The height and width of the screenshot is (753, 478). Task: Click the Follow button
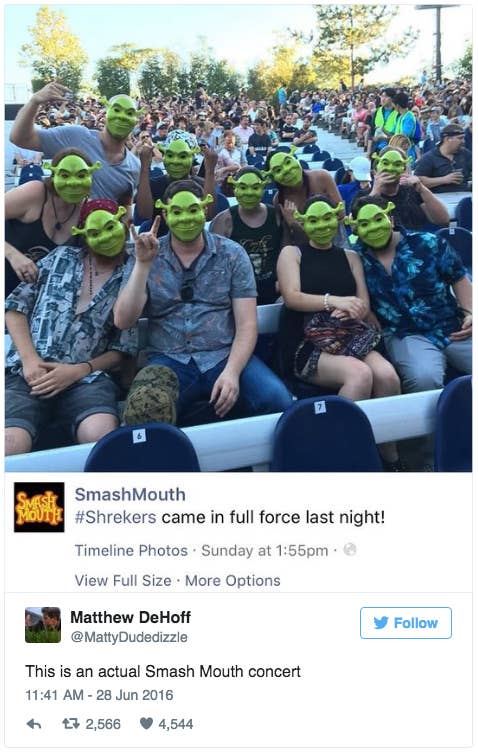405,623
